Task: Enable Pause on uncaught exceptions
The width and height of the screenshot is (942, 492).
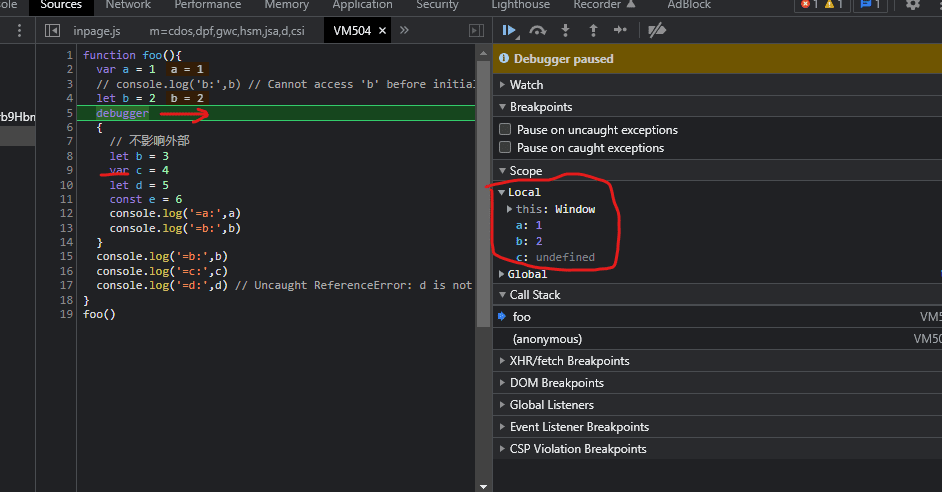Action: tap(506, 130)
